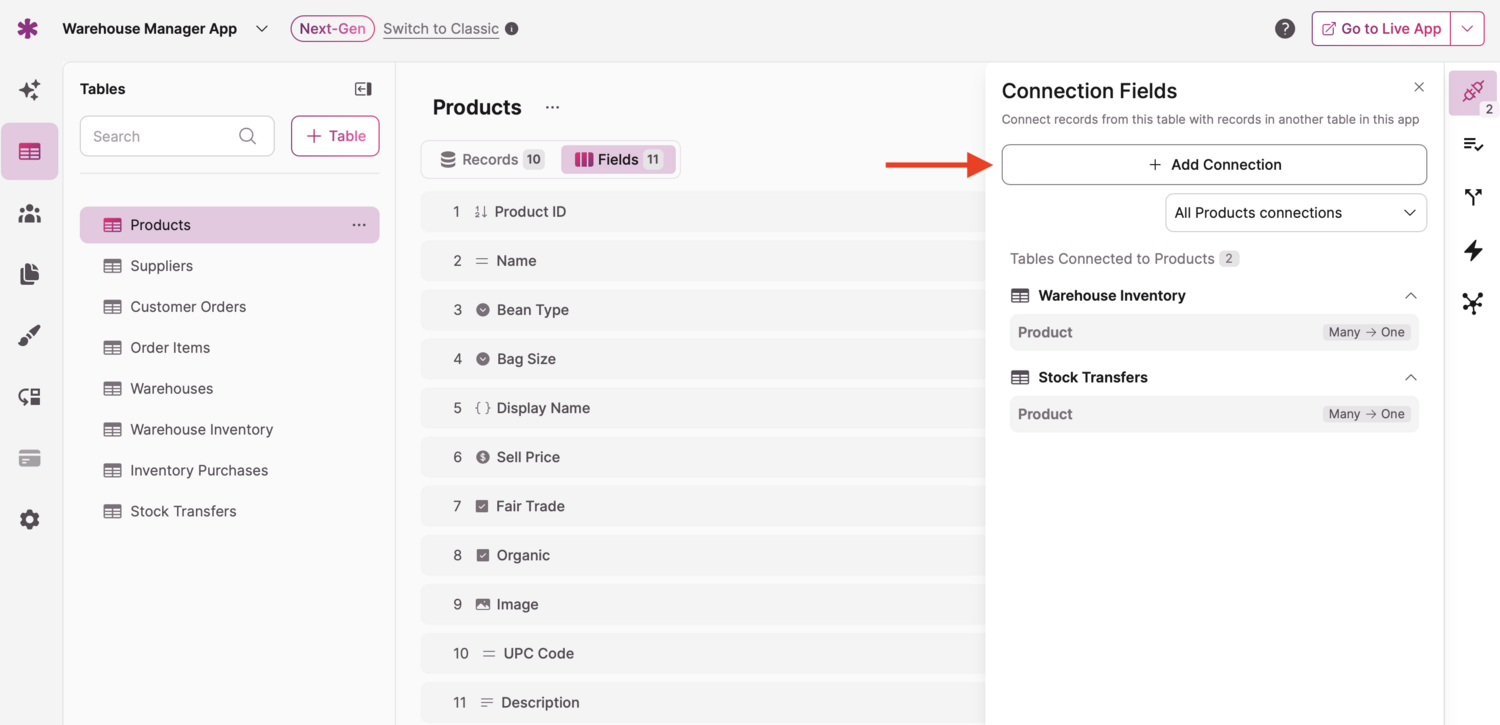Viewport: 1500px width, 725px height.
Task: Open the Themes paintbrush icon
Action: [x=29, y=336]
